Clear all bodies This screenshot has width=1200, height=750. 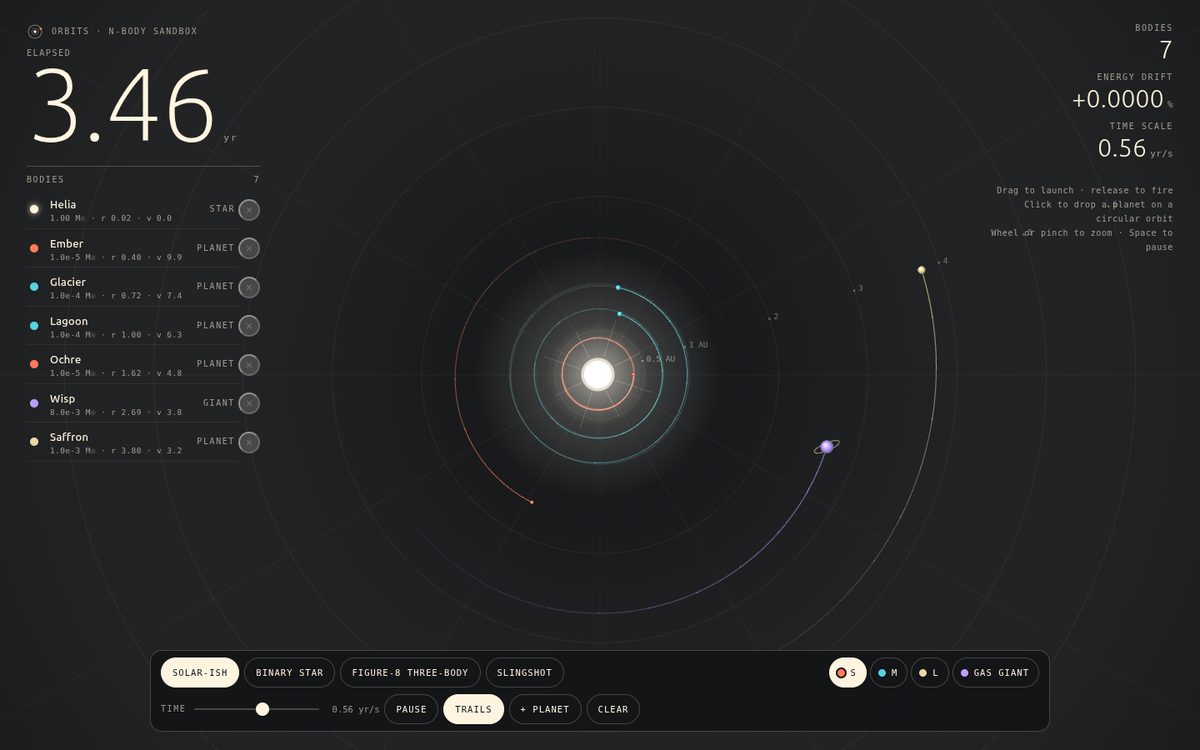[x=613, y=709]
